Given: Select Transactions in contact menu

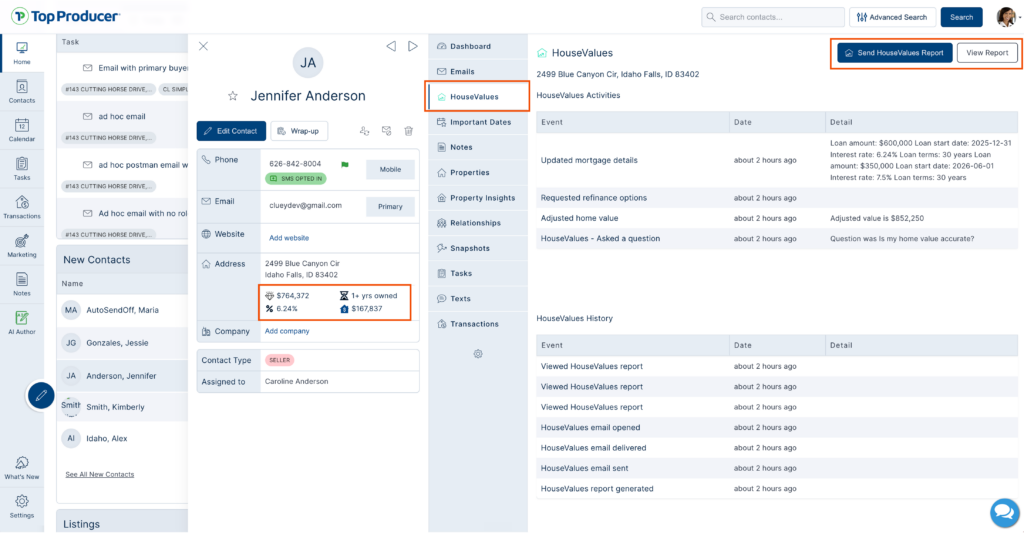Looking at the screenshot, I should click(478, 324).
